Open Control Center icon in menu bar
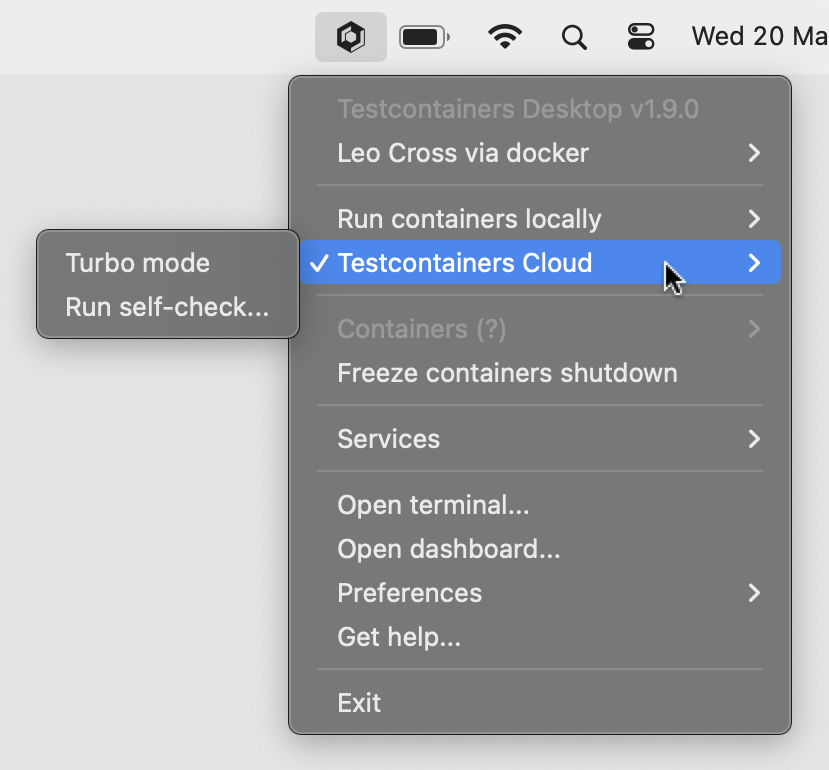 point(641,36)
